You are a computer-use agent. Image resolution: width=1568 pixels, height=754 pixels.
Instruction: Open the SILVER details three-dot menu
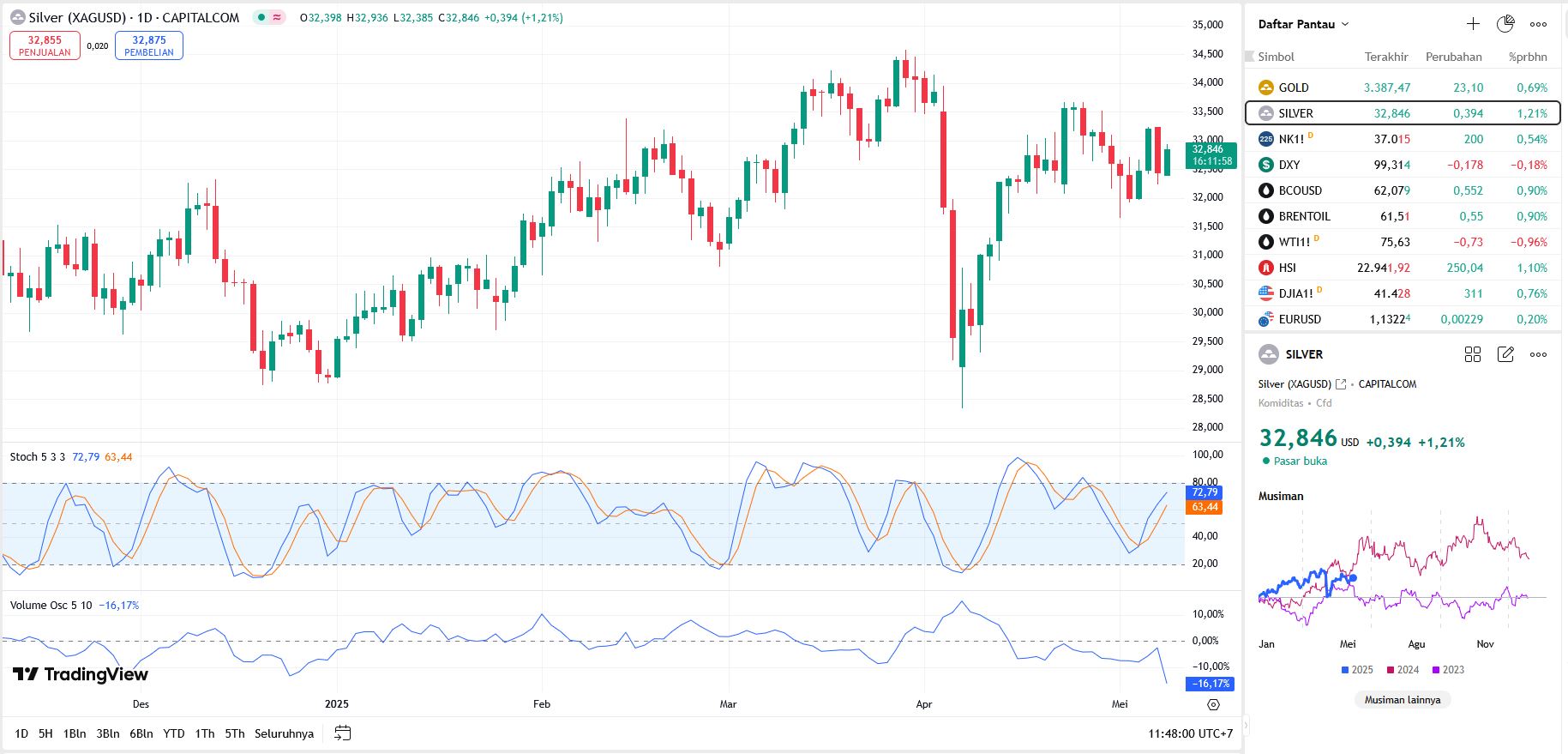coord(1539,354)
